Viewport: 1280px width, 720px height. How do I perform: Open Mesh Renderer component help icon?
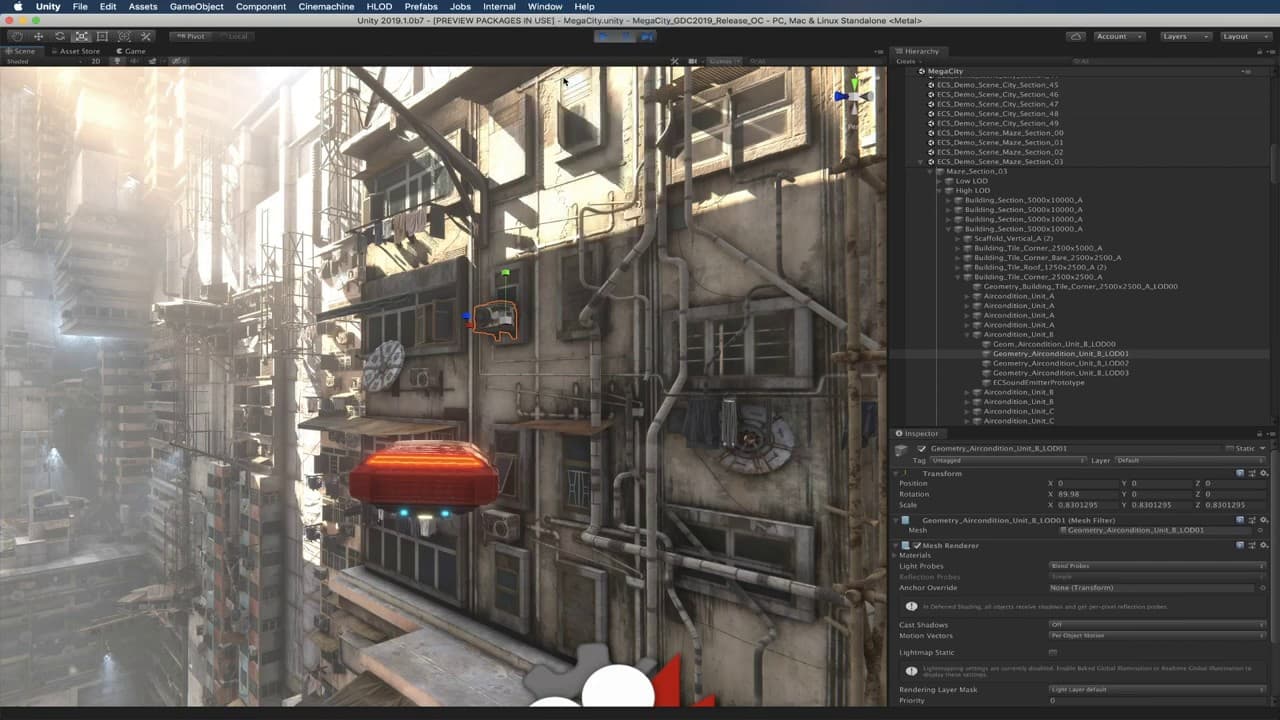1240,545
